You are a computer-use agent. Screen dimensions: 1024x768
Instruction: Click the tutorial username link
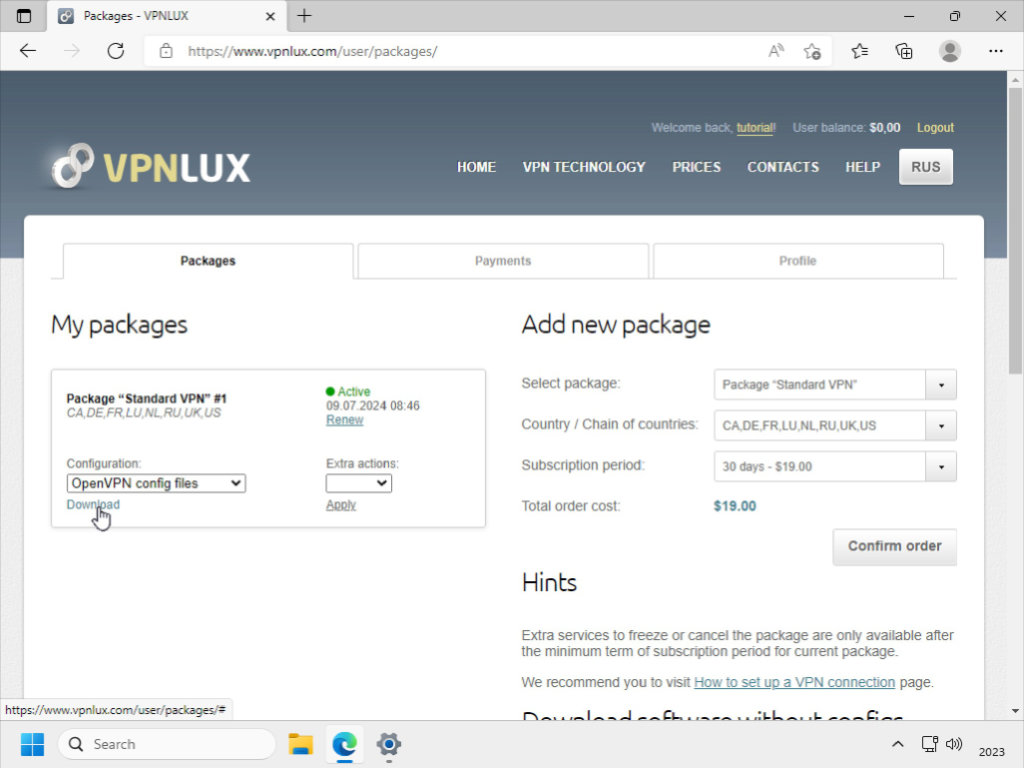[755, 127]
